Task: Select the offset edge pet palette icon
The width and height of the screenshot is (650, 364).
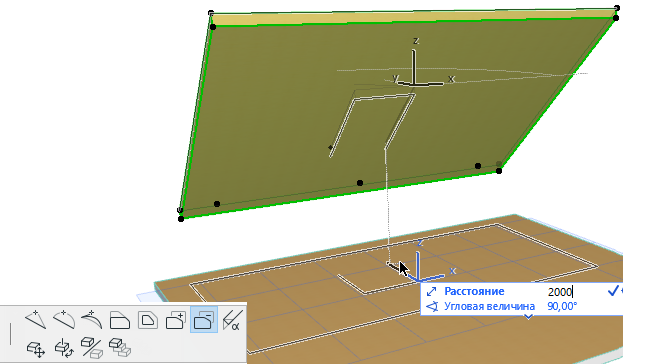Action: click(120, 320)
